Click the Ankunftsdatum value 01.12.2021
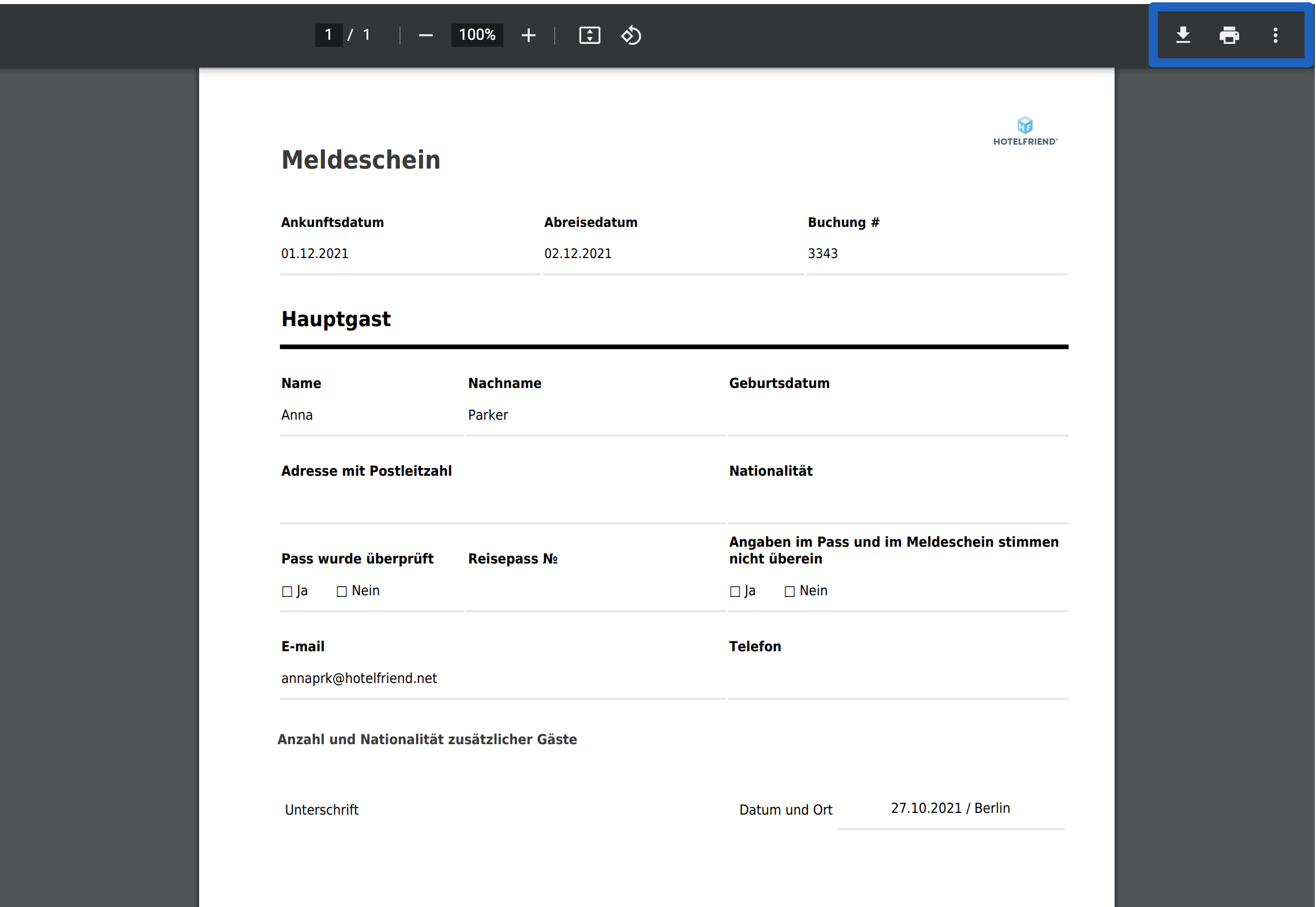The image size is (1316, 907). (315, 253)
